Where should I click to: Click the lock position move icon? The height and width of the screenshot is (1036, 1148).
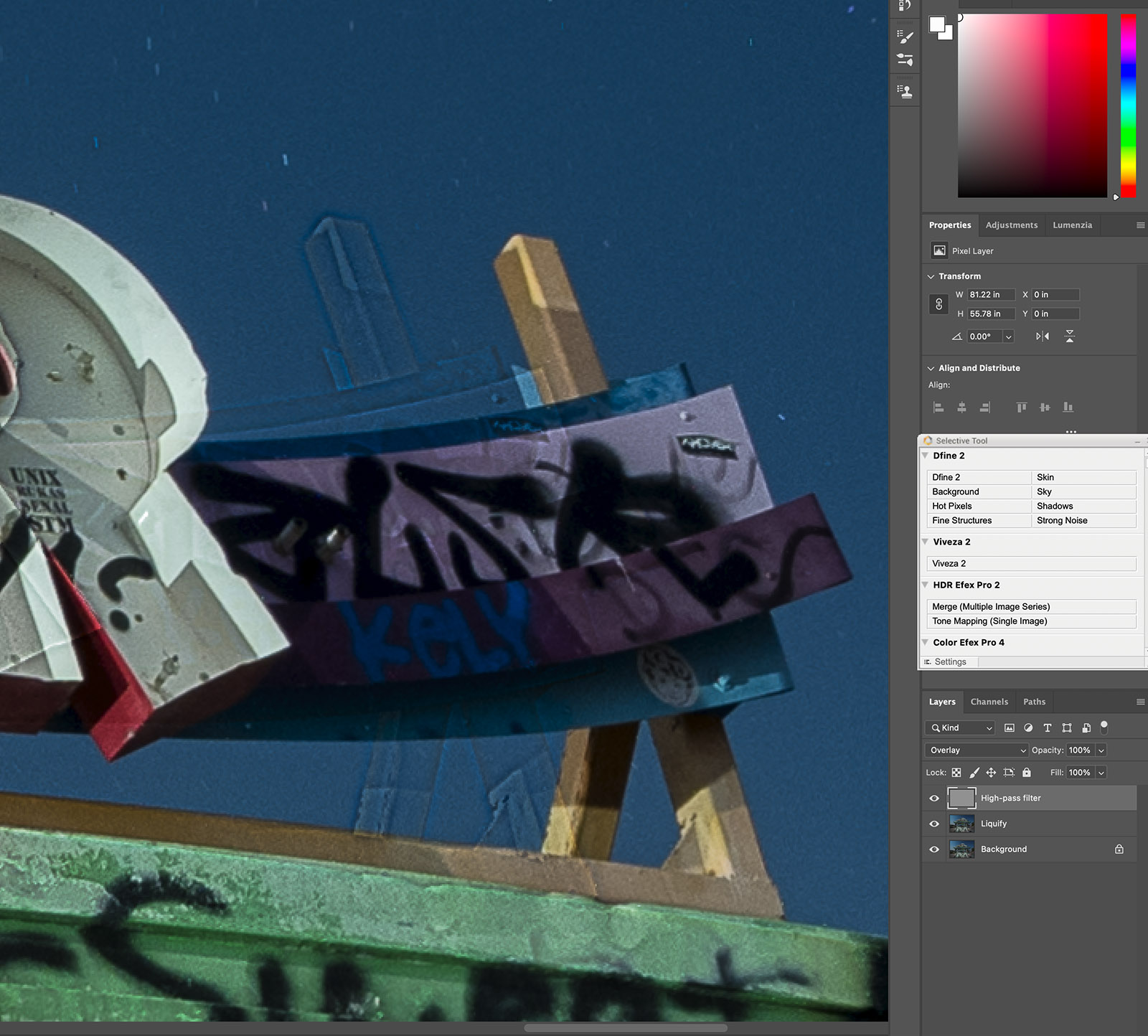click(991, 773)
